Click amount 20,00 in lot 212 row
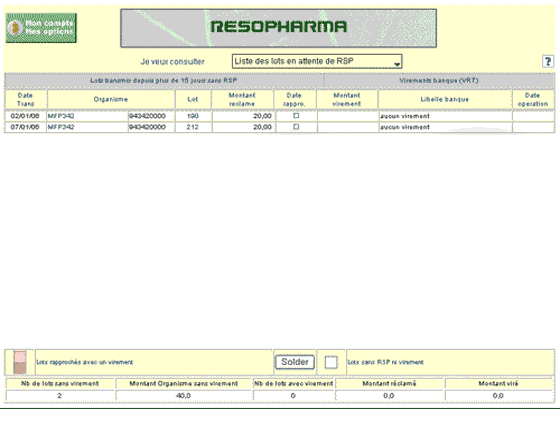The width and height of the screenshot is (560, 423). (x=262, y=127)
